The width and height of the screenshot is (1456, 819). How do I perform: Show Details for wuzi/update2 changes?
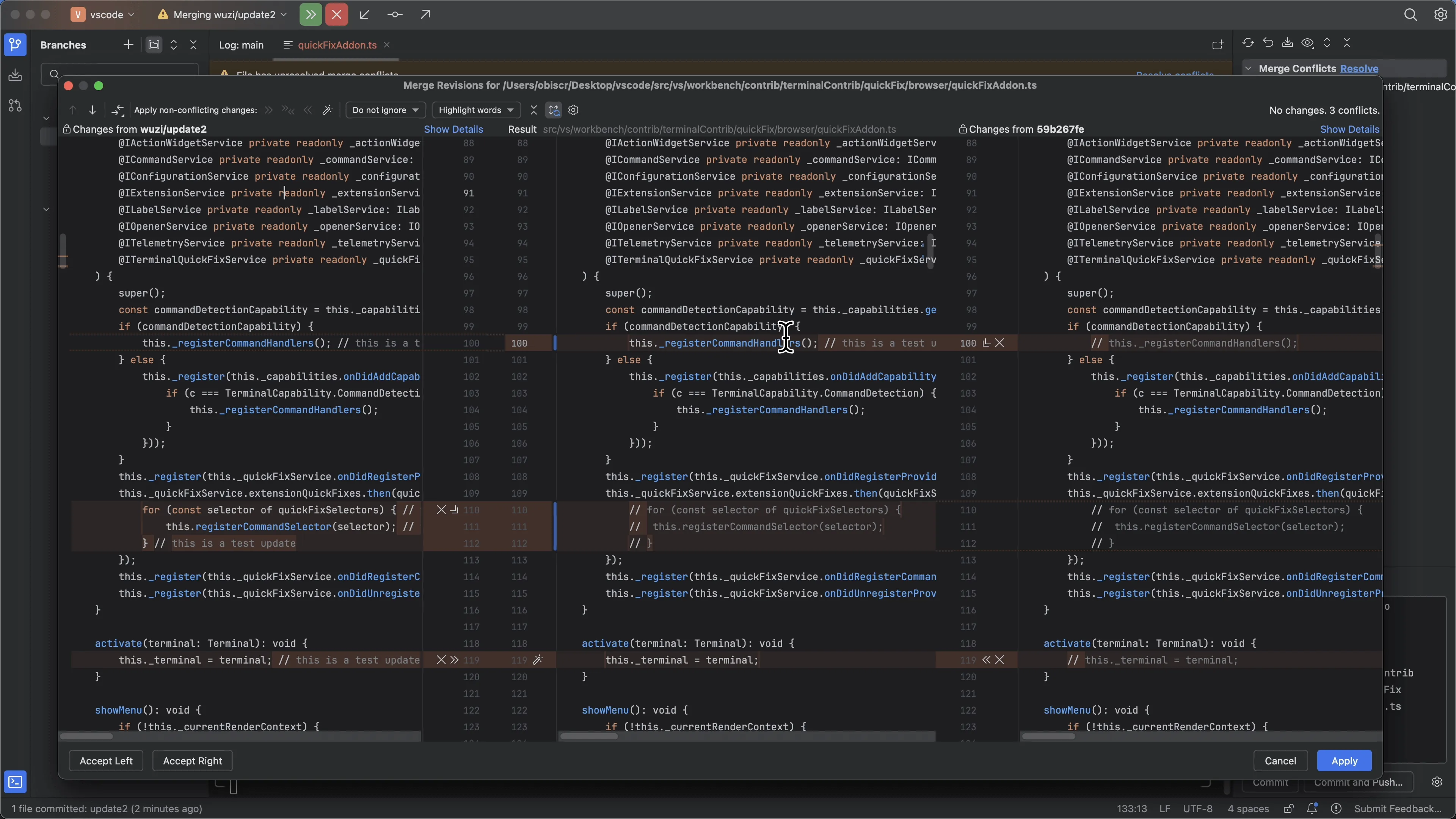[453, 129]
